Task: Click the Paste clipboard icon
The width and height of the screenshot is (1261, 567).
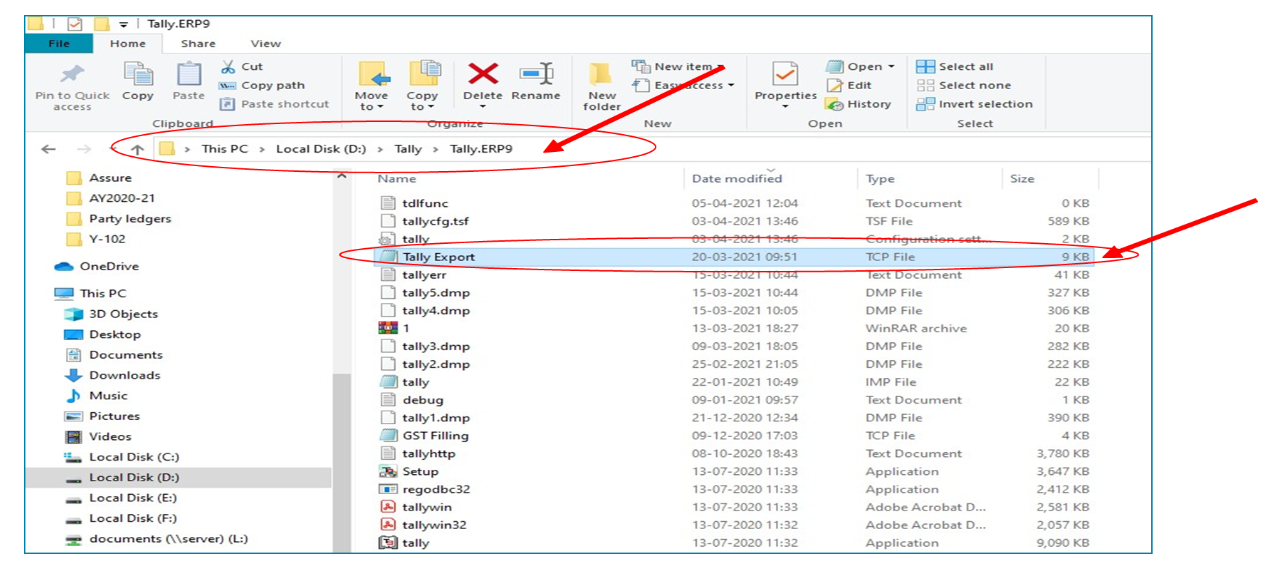Action: coord(188,74)
